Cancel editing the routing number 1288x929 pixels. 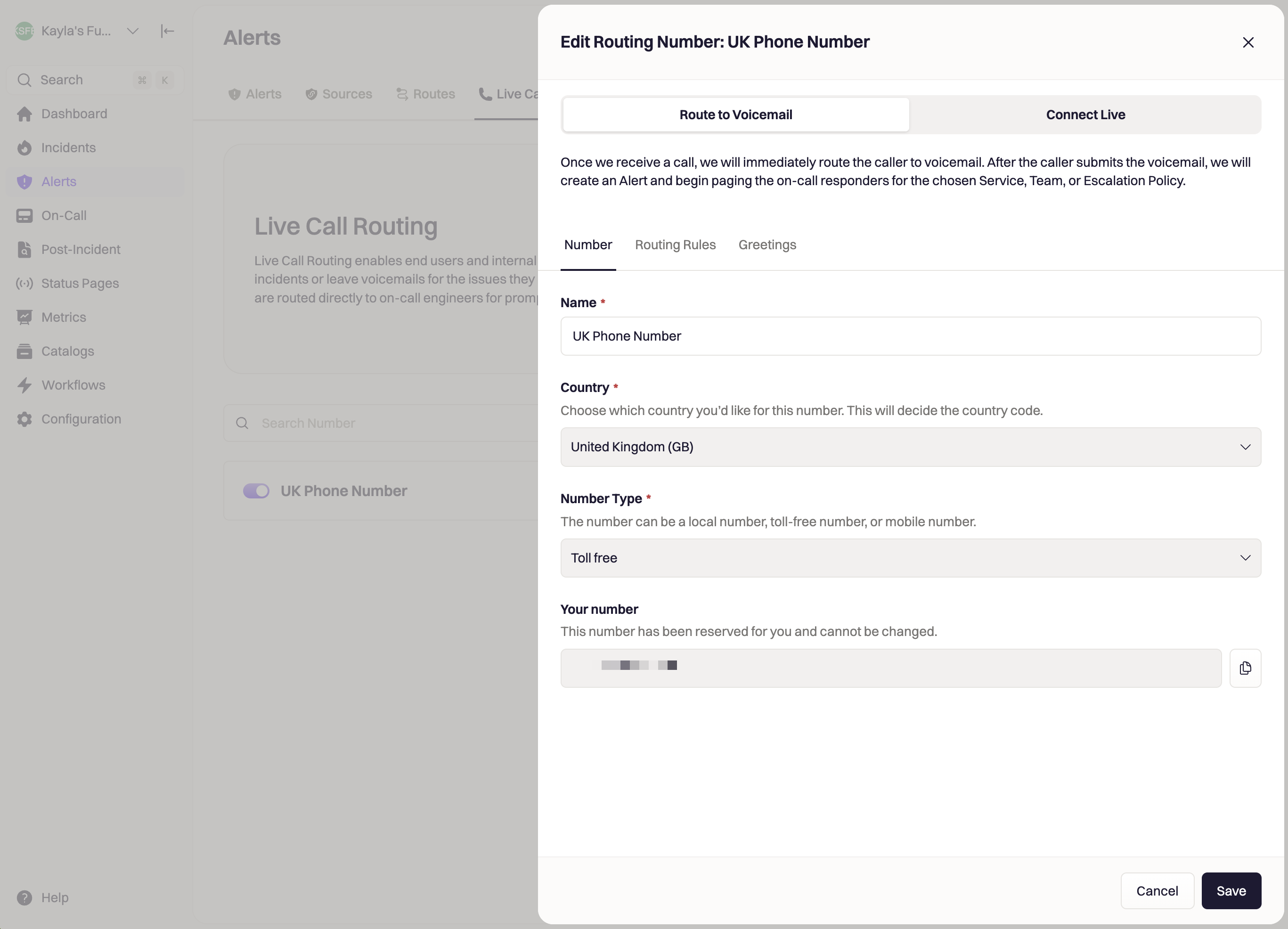pyautogui.click(x=1156, y=890)
